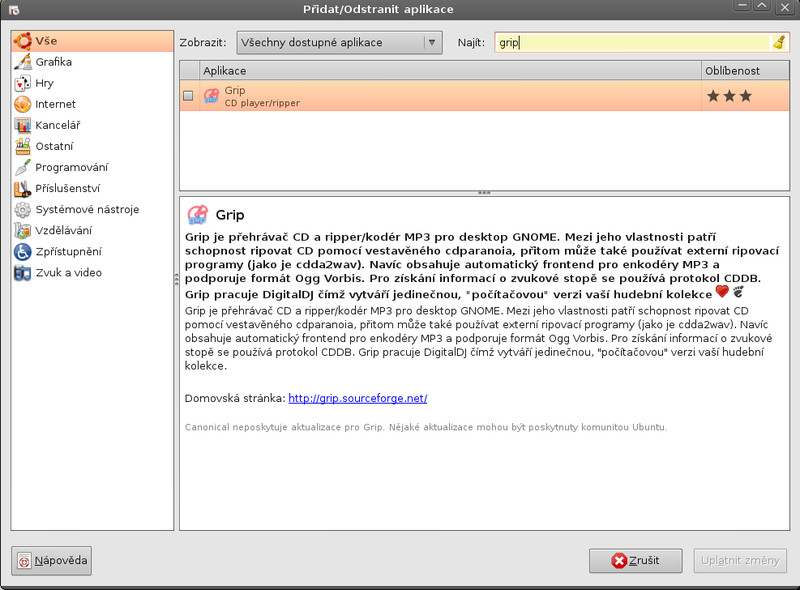Select the Grafika category
The width and height of the screenshot is (800, 590).
click(x=92, y=62)
